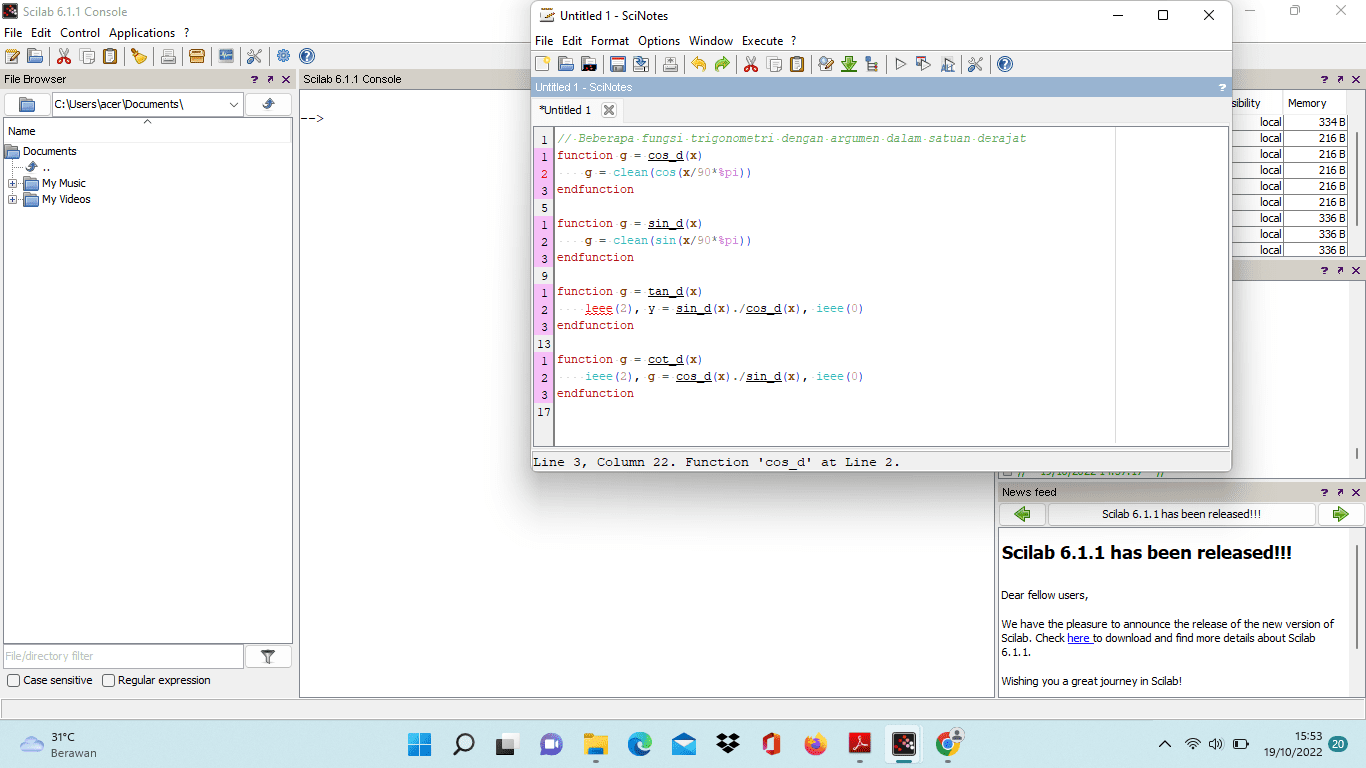Execute the script with the play icon
1366x768 pixels.
pyautogui.click(x=900, y=64)
